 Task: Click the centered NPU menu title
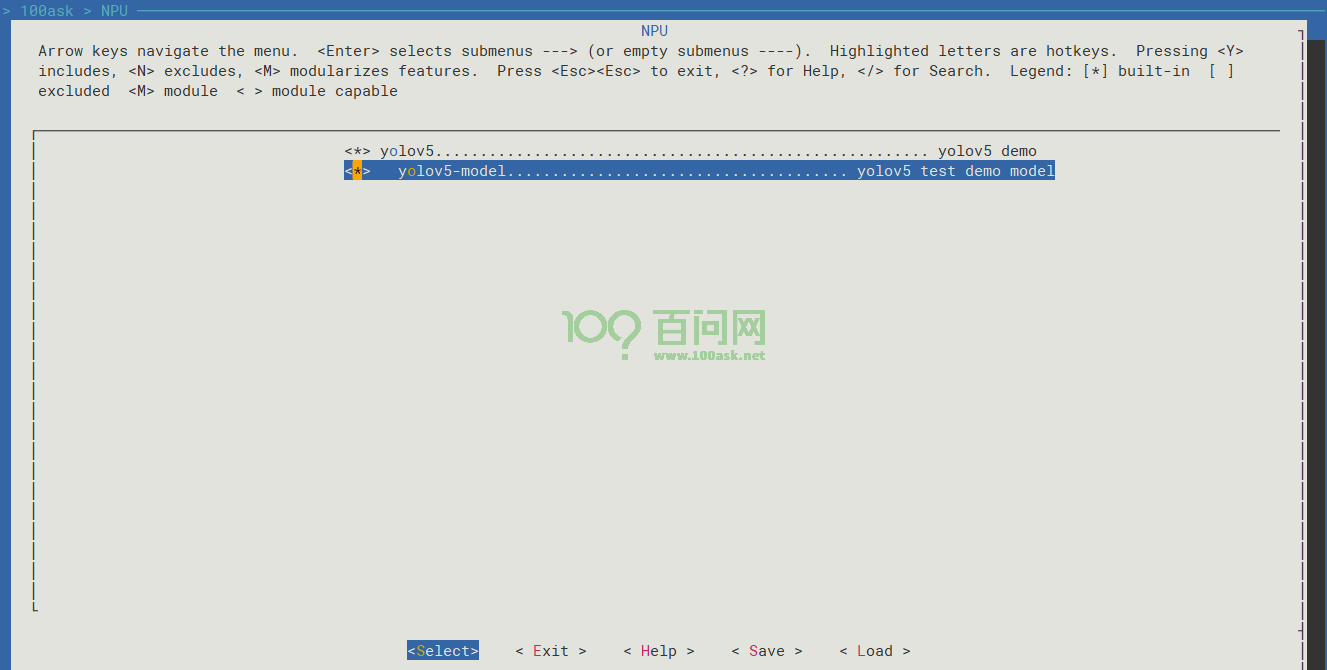tap(654, 31)
